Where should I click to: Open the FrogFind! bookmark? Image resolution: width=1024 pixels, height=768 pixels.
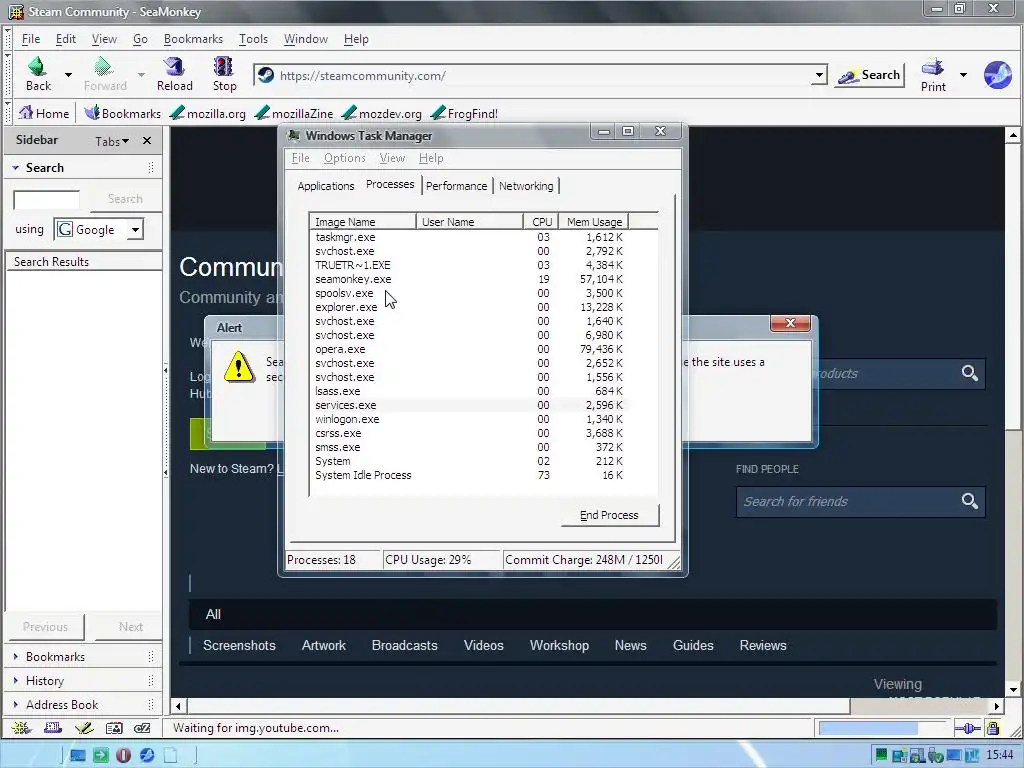pos(464,113)
